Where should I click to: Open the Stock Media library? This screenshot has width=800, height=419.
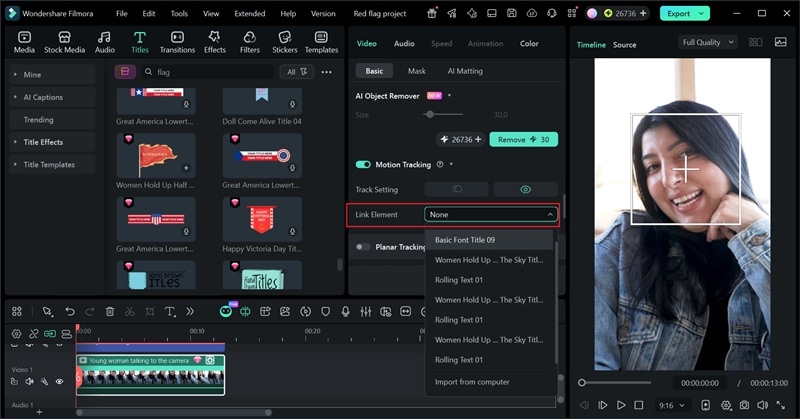coord(64,42)
